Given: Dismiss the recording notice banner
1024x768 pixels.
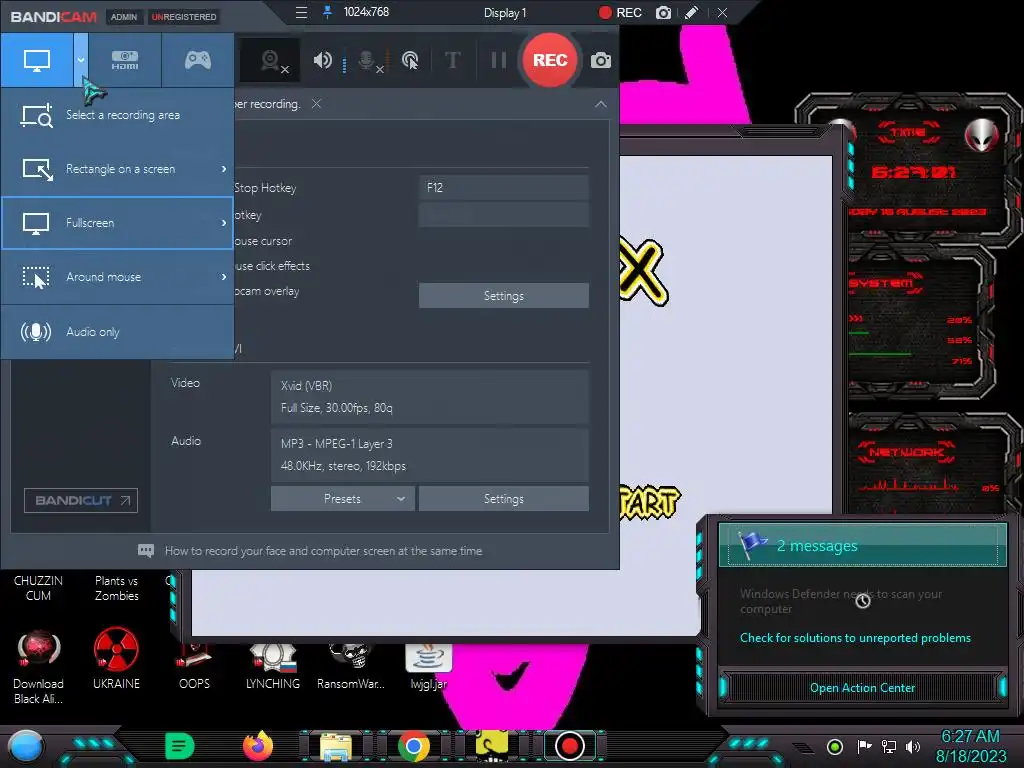Looking at the screenshot, I should (316, 104).
